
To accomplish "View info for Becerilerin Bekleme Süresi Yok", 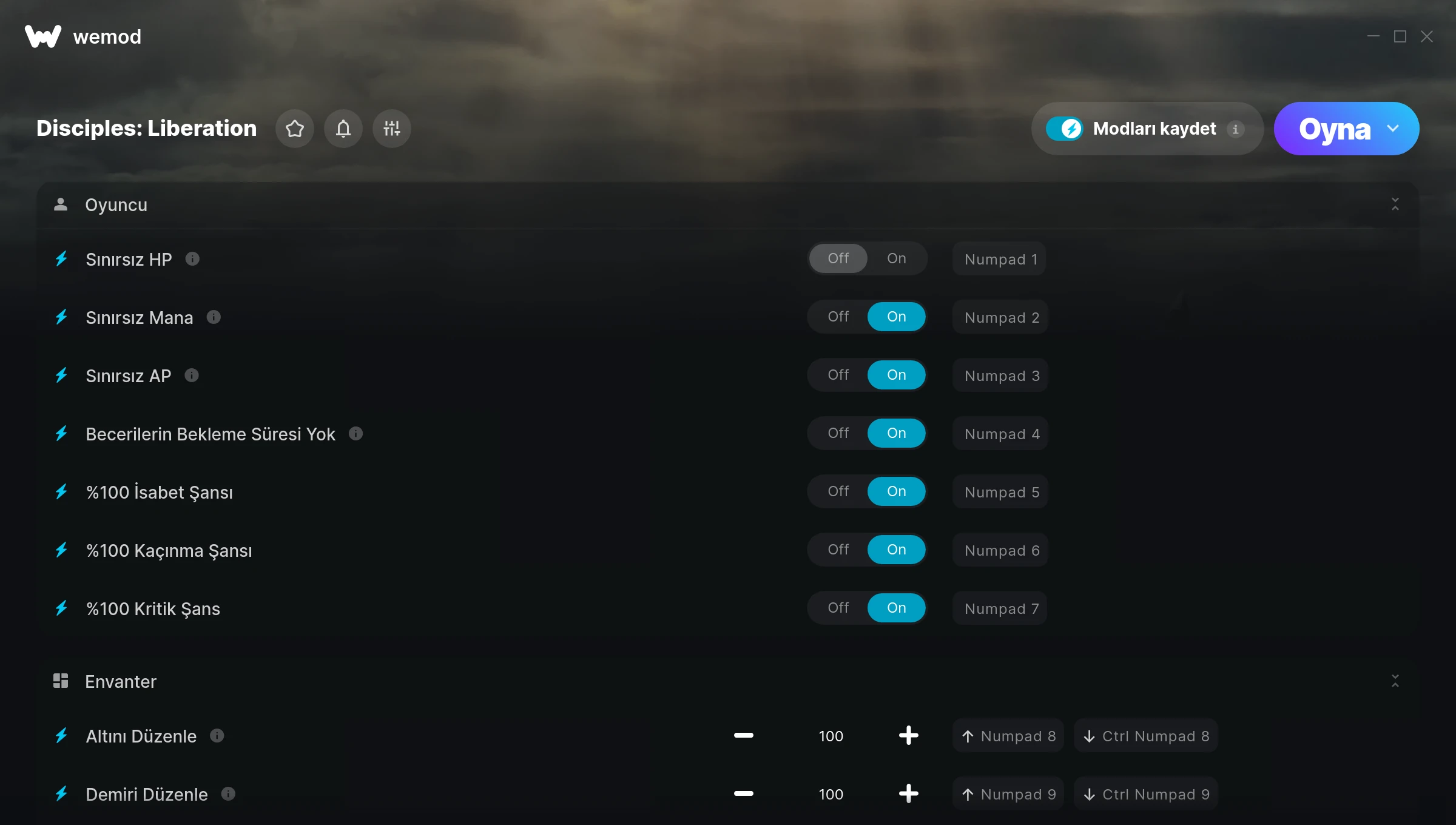I will tap(356, 434).
